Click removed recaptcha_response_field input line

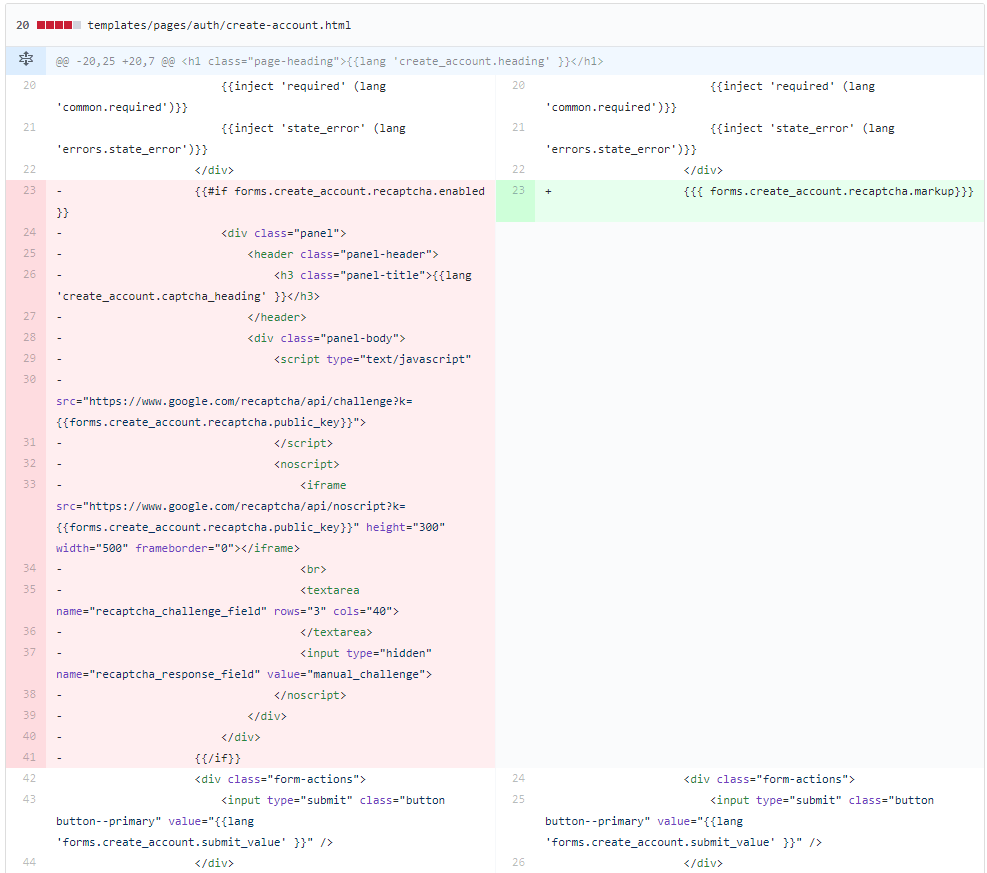point(244,675)
